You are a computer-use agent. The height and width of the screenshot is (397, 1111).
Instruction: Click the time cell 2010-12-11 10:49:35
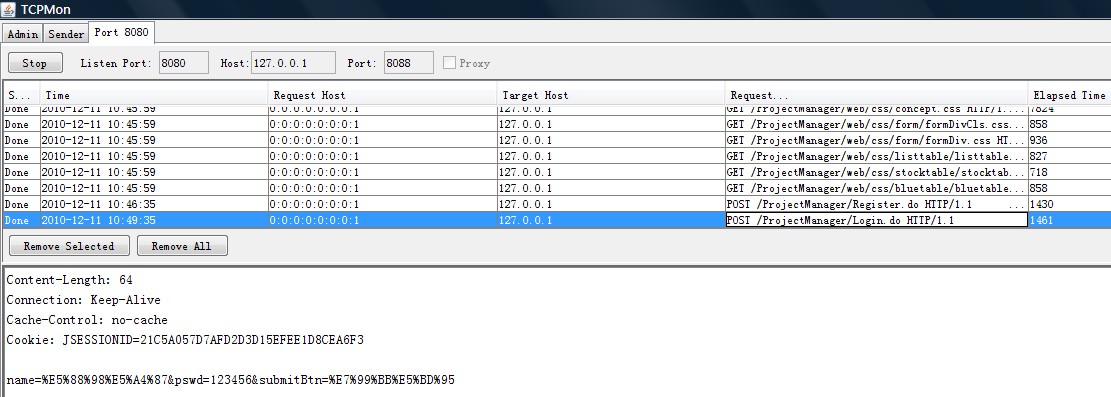click(154, 220)
